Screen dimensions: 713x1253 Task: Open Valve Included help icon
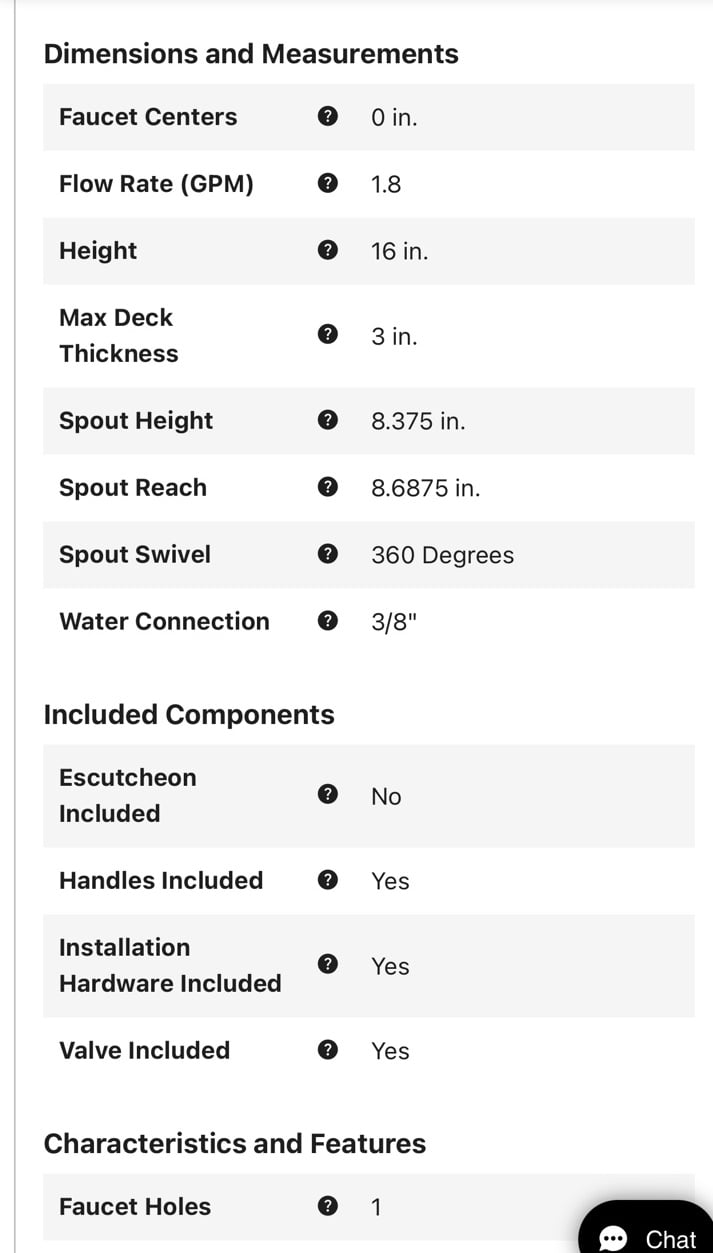[327, 1051]
